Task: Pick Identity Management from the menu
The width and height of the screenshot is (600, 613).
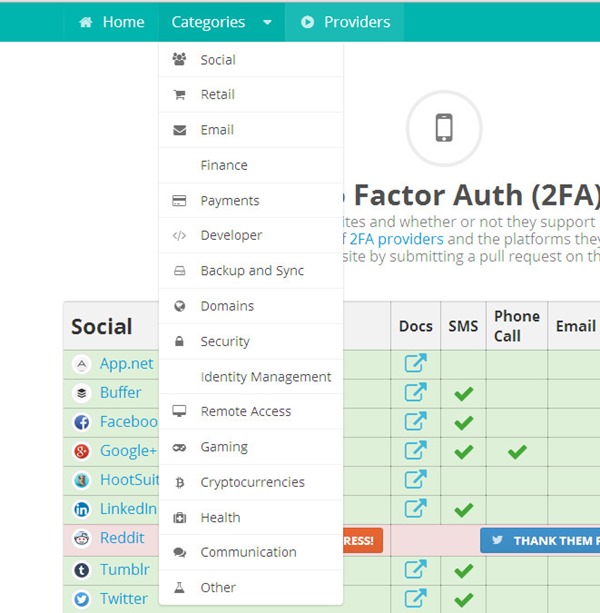Action: click(x=265, y=377)
